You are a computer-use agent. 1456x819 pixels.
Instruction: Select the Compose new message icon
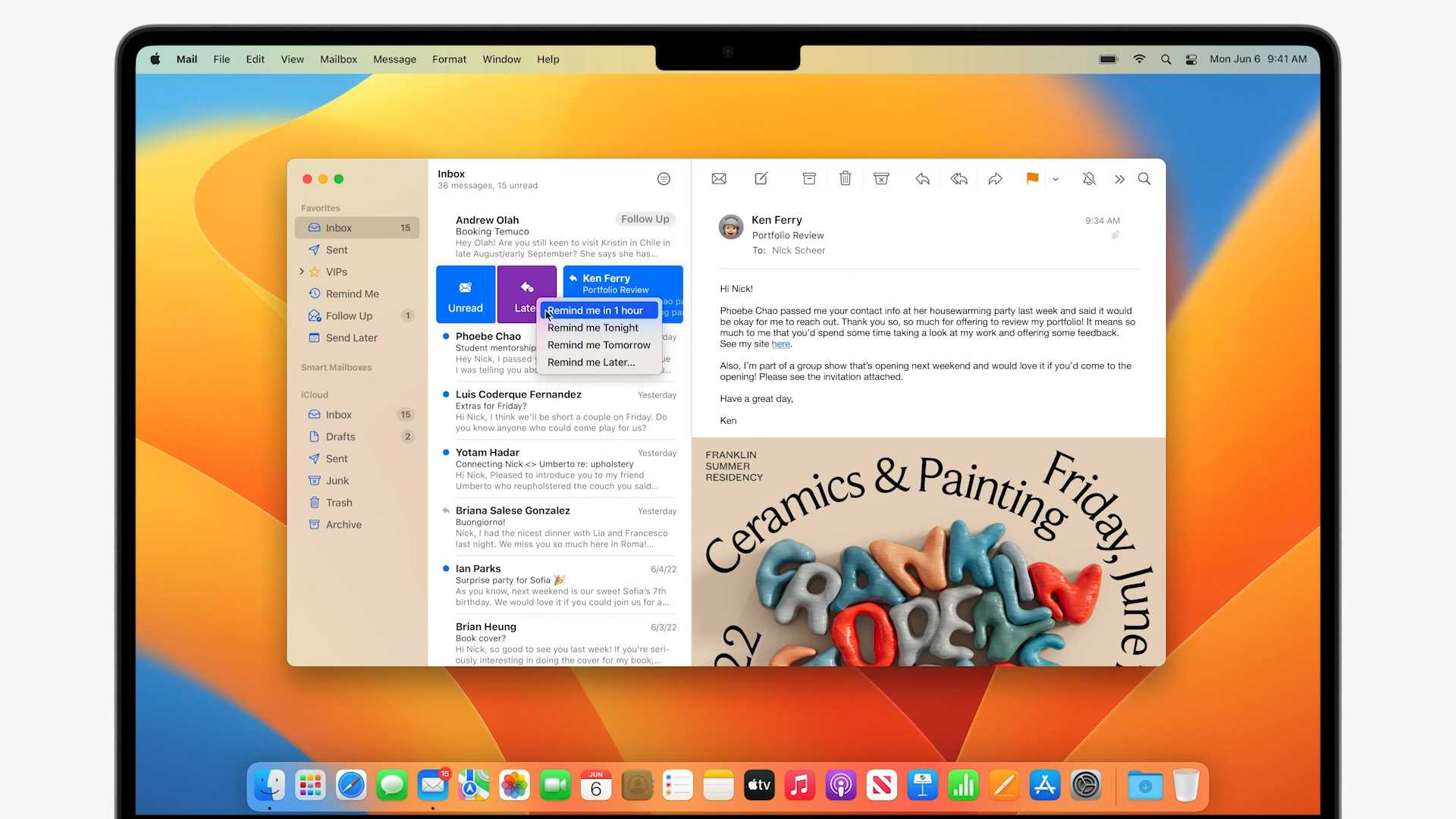point(761,179)
